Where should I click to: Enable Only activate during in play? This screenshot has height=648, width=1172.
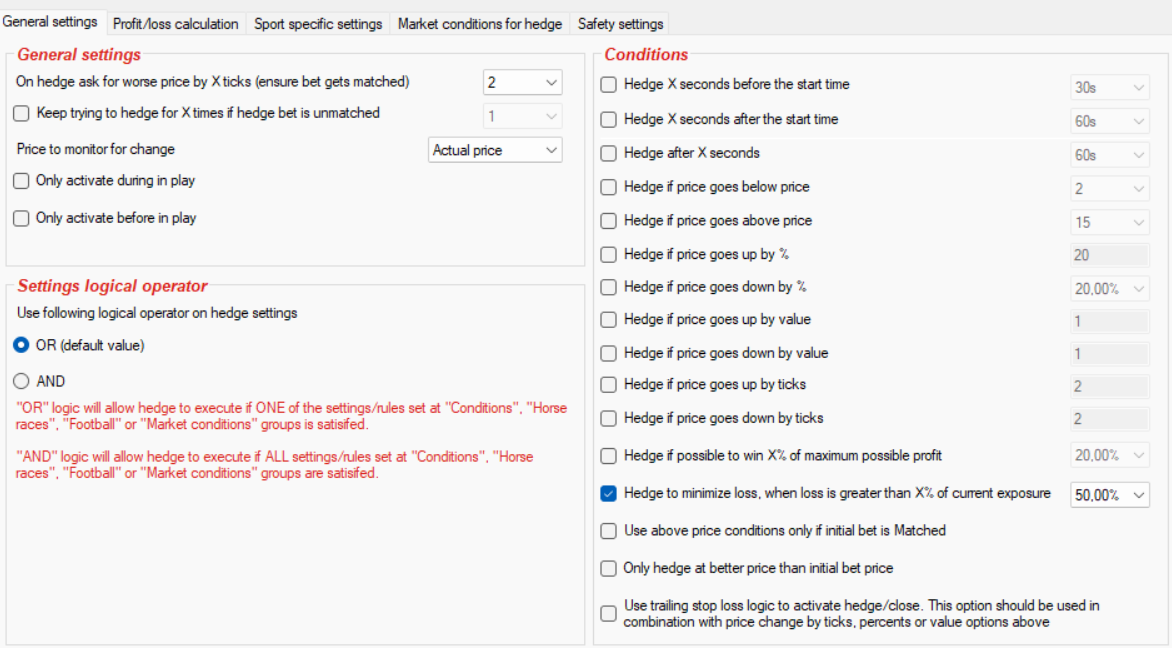(x=21, y=182)
